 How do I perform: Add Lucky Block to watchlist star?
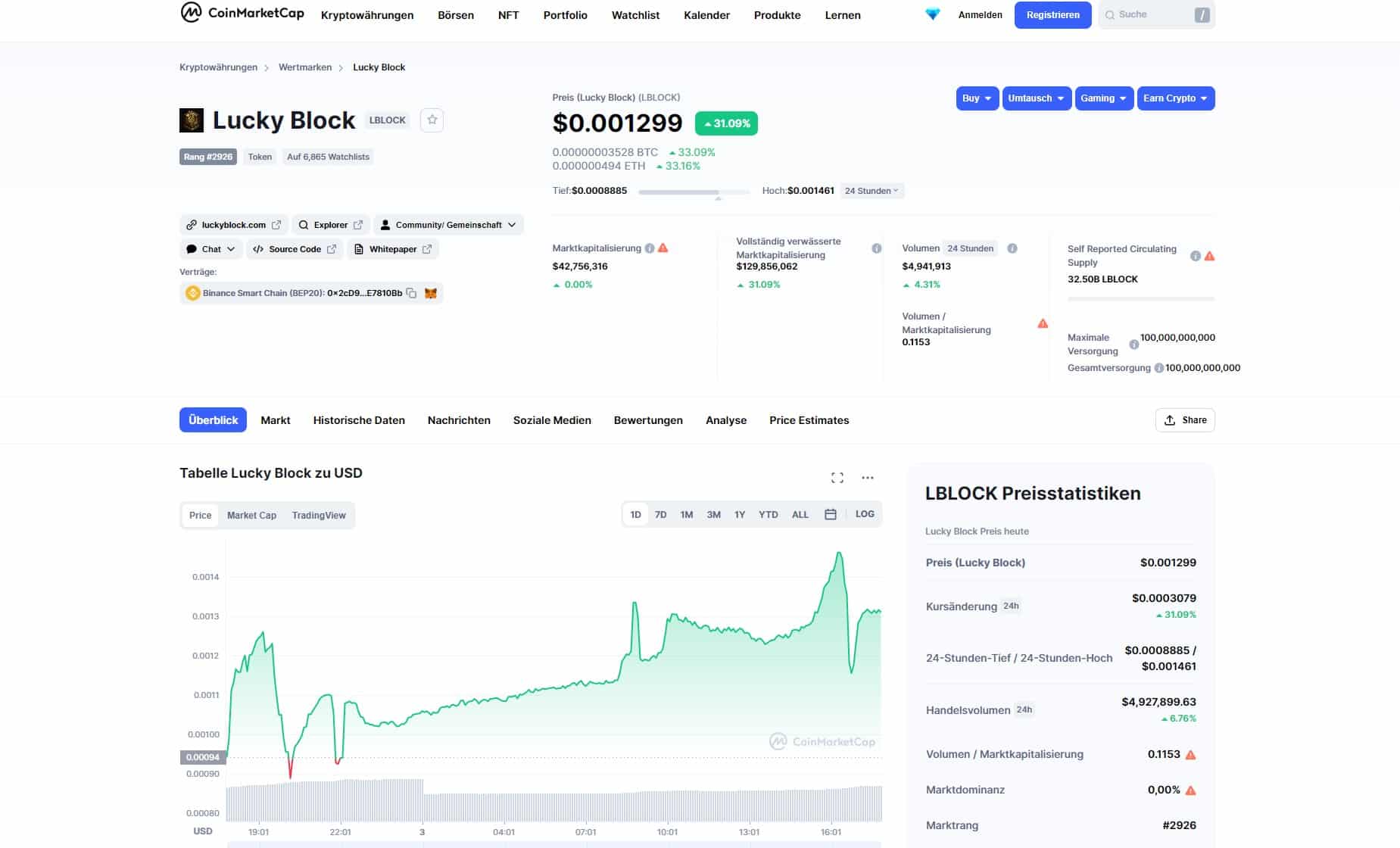coord(432,120)
